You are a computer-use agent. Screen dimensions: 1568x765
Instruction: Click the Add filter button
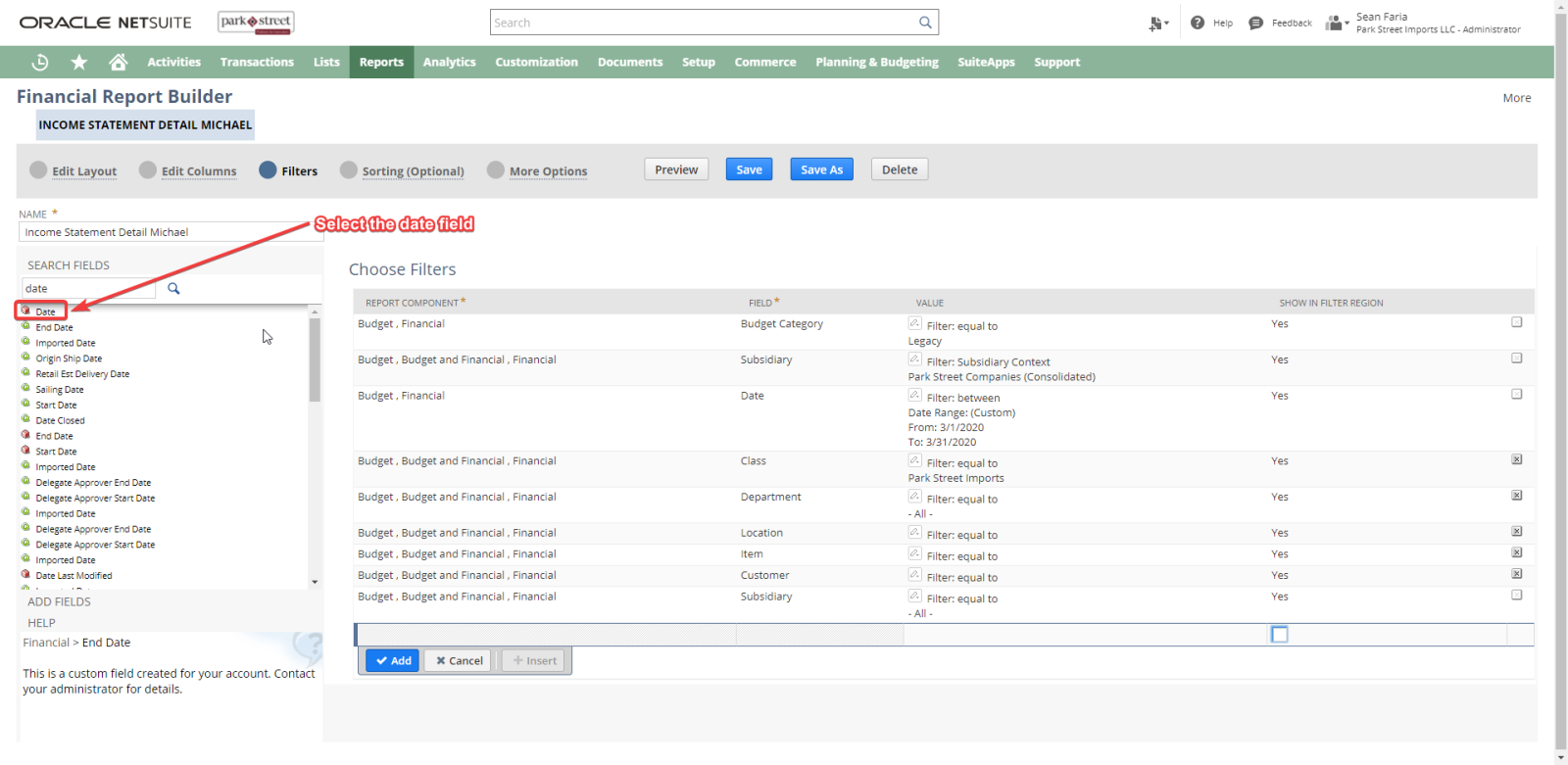[x=393, y=660]
